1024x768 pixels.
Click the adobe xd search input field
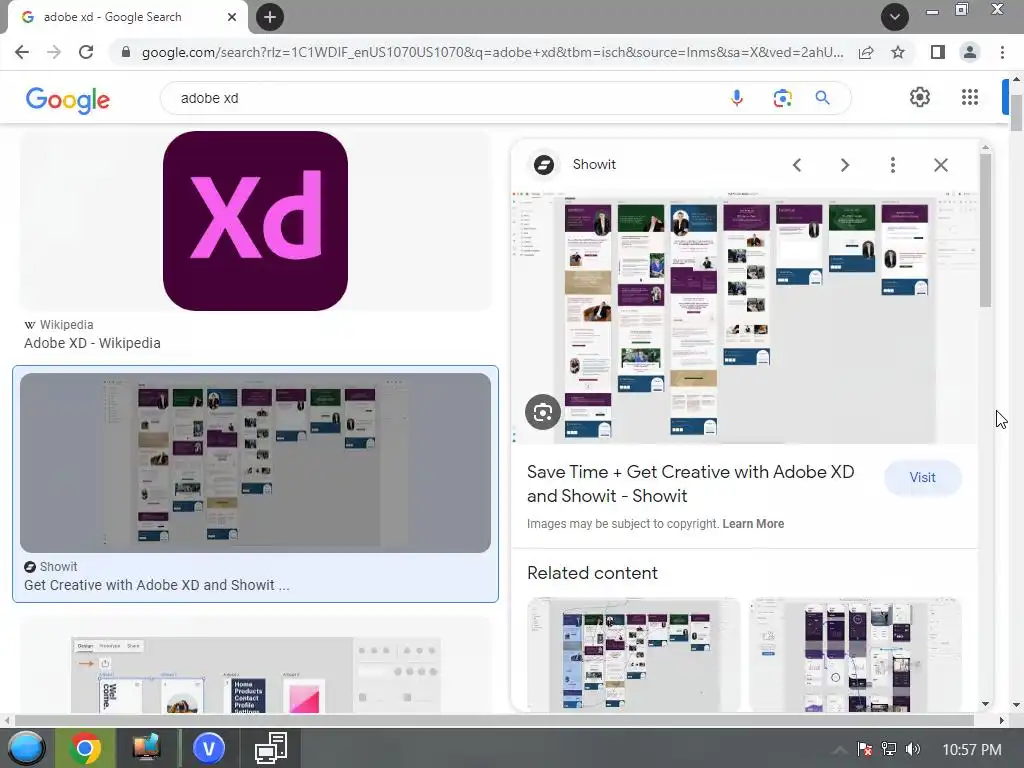tap(444, 98)
